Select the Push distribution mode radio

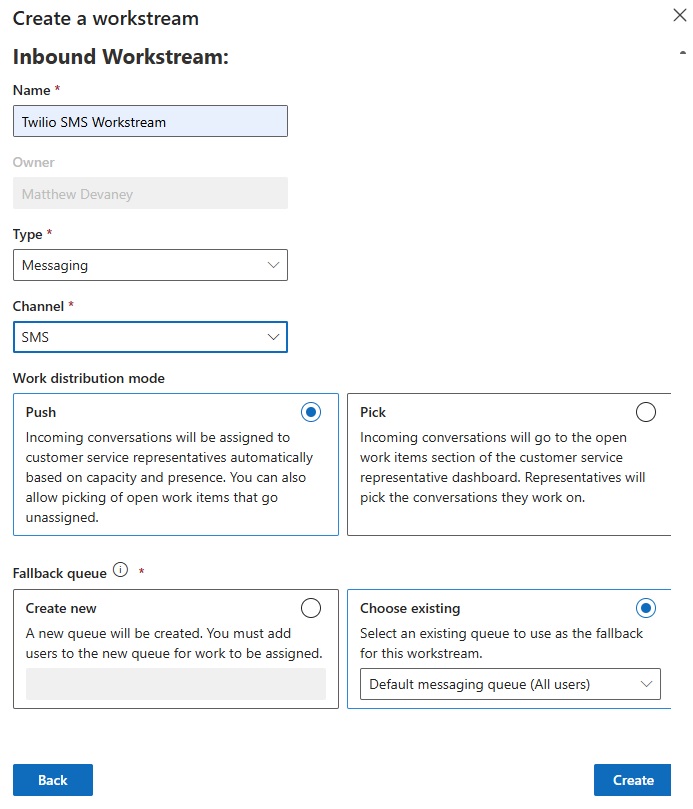click(311, 412)
